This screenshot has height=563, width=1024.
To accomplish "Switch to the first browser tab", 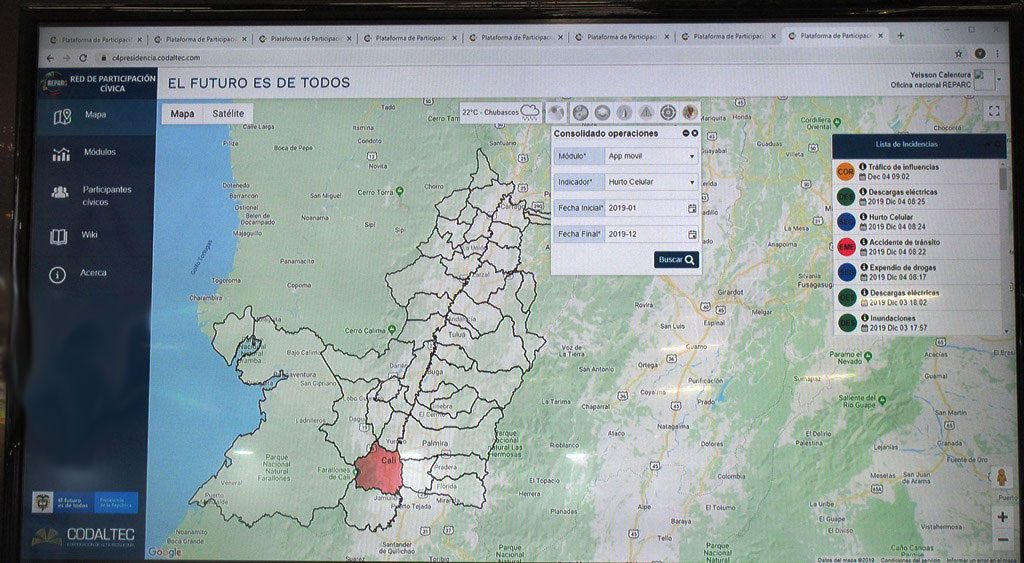I will pyautogui.click(x=93, y=38).
